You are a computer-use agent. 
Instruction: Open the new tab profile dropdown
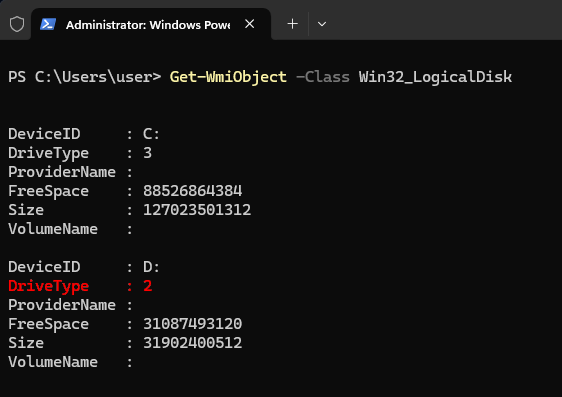322,24
